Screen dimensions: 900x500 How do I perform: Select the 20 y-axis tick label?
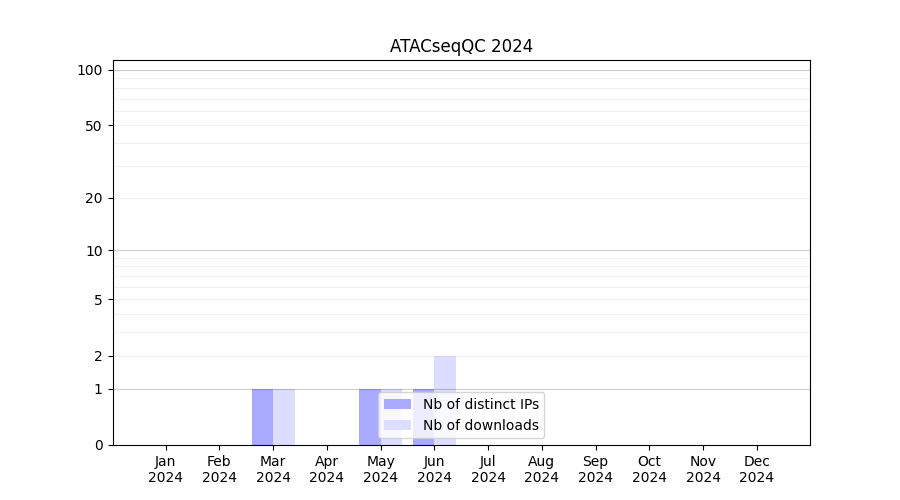[94, 198]
